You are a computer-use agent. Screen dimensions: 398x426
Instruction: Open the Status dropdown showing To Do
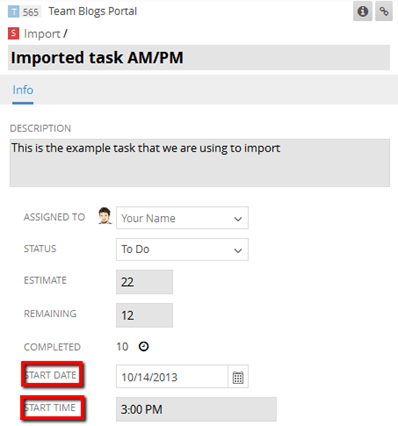click(x=182, y=249)
